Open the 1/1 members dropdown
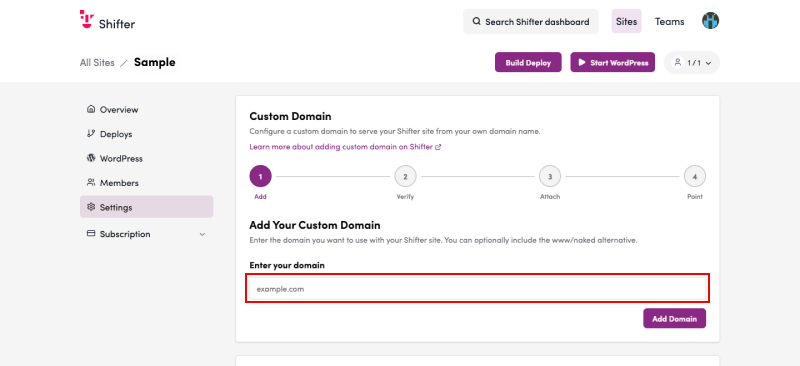Viewport: 800px width, 366px height. [x=692, y=62]
